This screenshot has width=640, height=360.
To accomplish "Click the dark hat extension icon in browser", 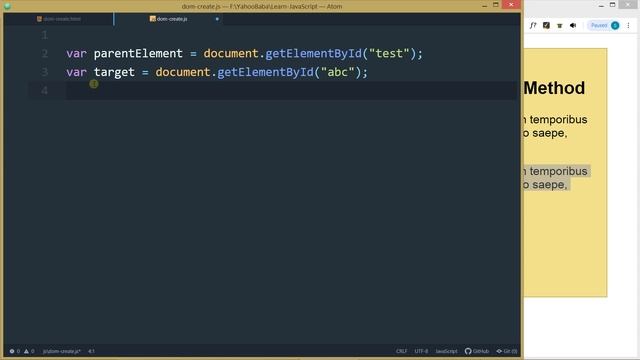I will pyautogui.click(x=560, y=25).
